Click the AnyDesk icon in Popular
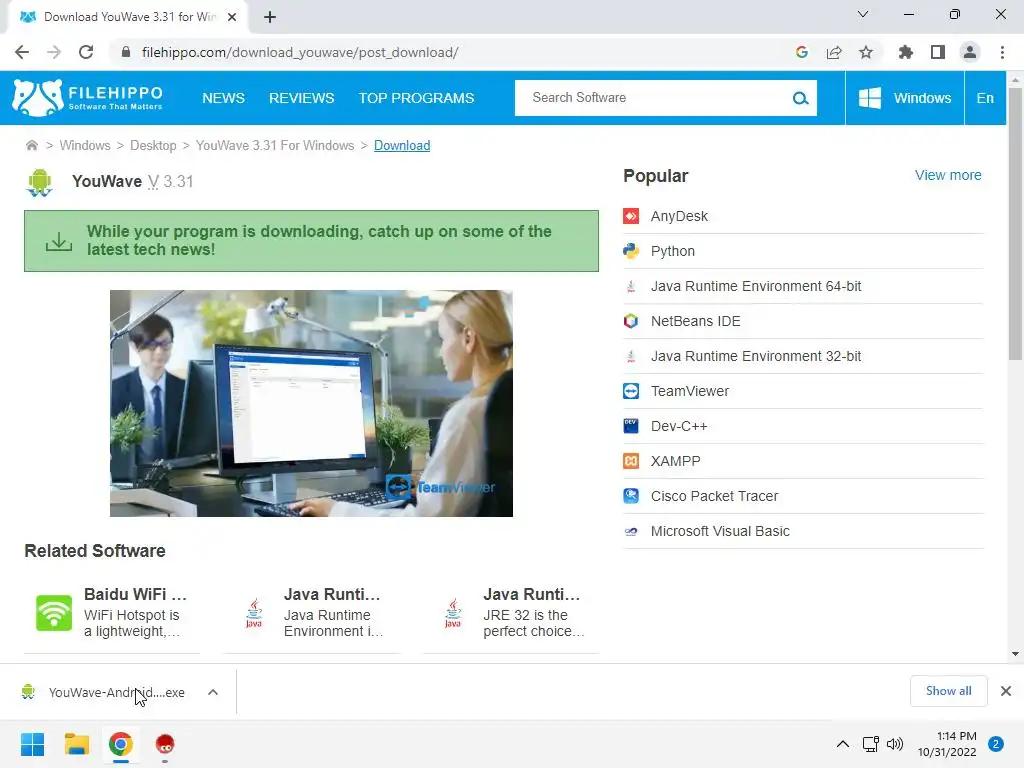Image resolution: width=1024 pixels, height=768 pixels. (x=631, y=216)
